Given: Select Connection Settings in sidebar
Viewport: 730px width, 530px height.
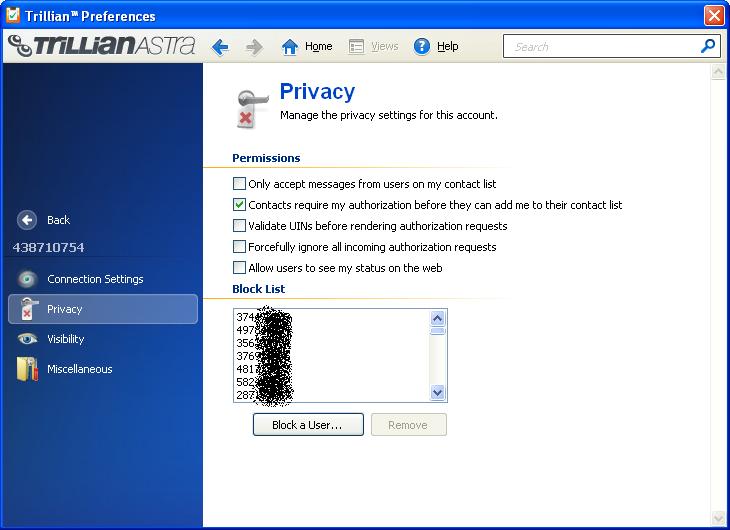Looking at the screenshot, I should click(x=95, y=279).
